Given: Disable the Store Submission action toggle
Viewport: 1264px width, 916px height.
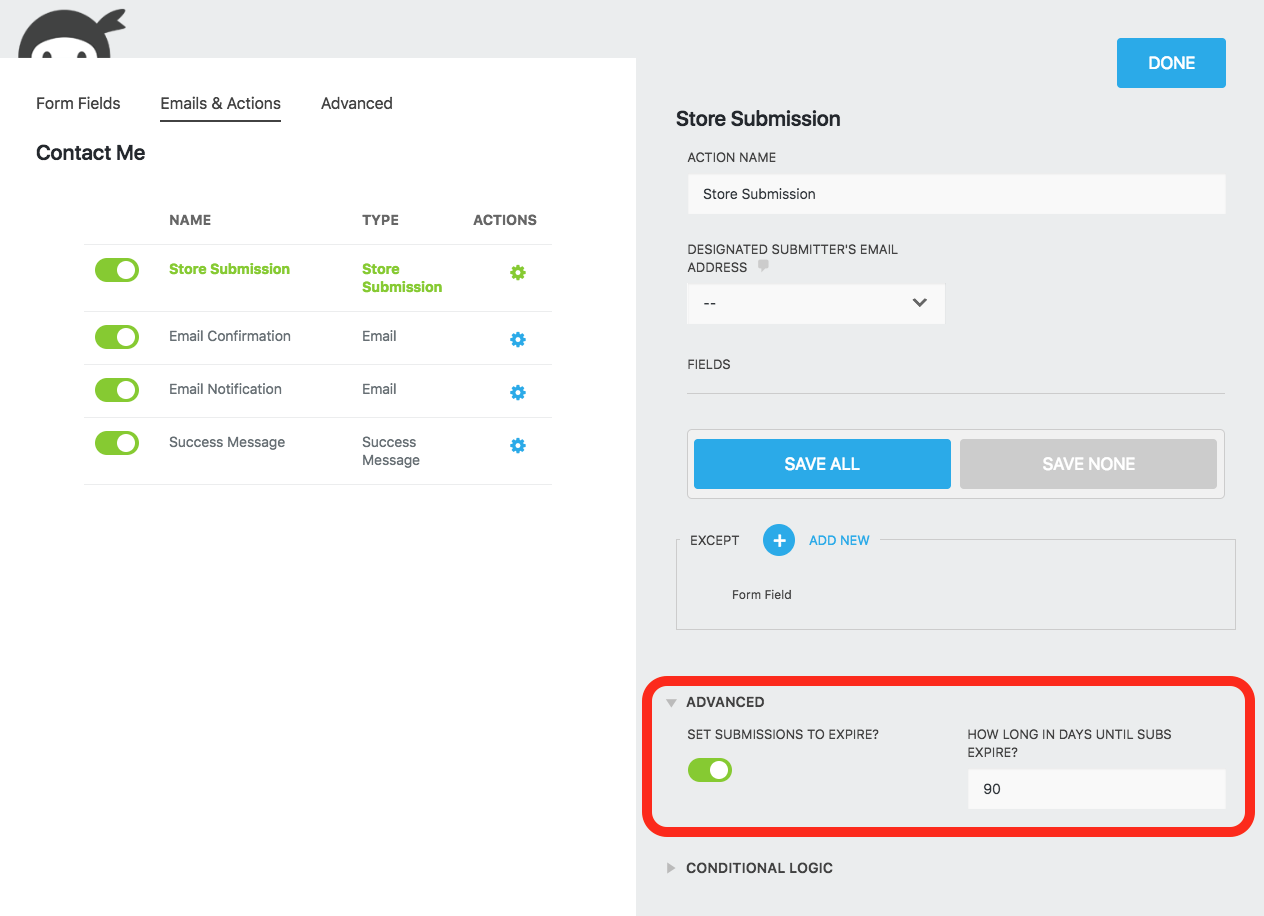Looking at the screenshot, I should [117, 270].
